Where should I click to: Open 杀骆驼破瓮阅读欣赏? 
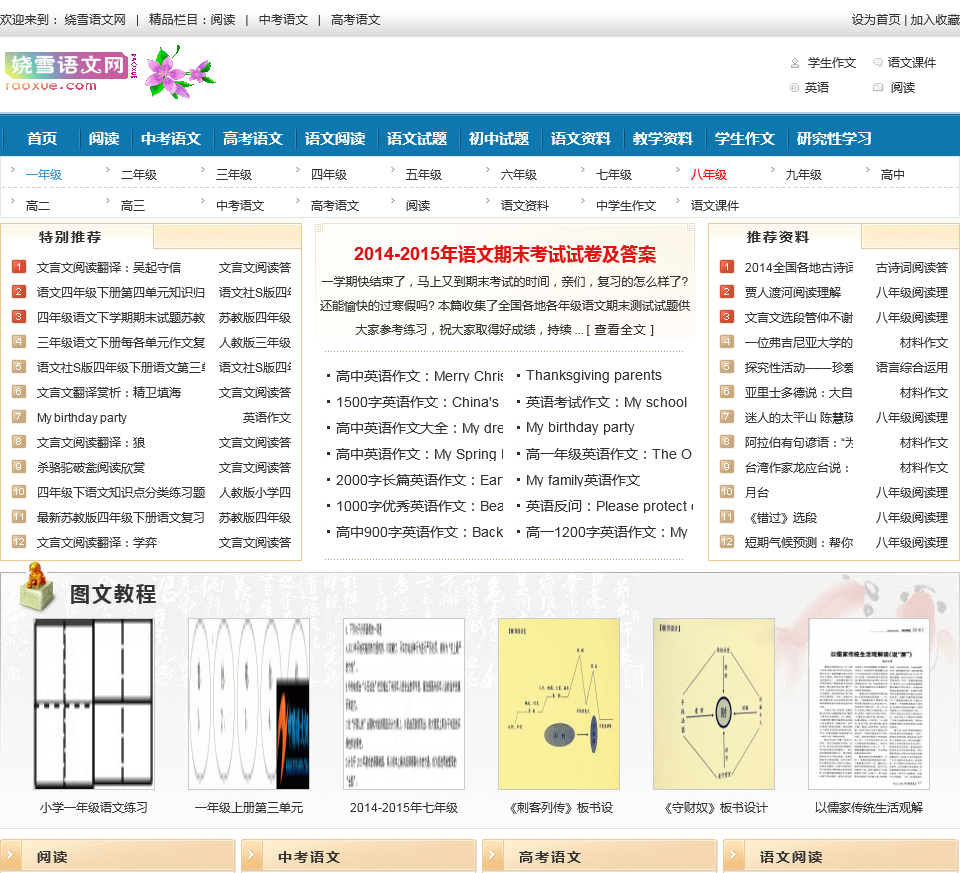pos(91,468)
